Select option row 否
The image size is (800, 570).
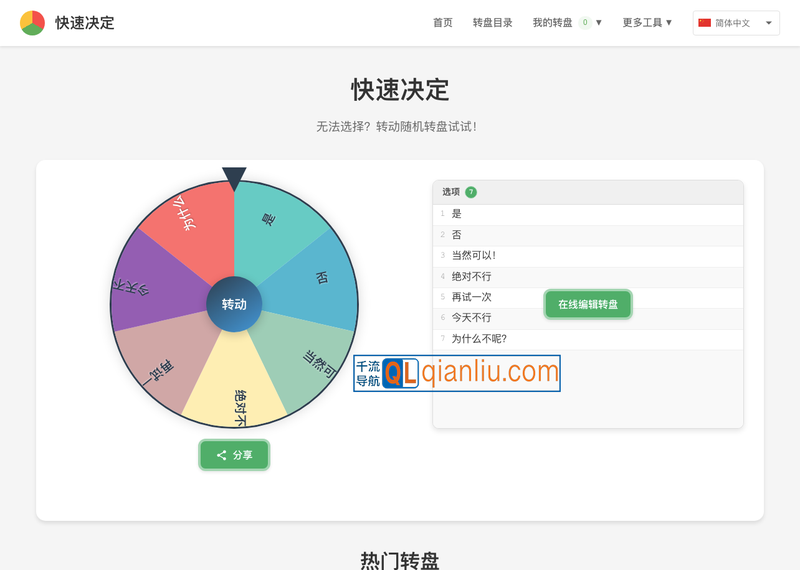(x=588, y=235)
